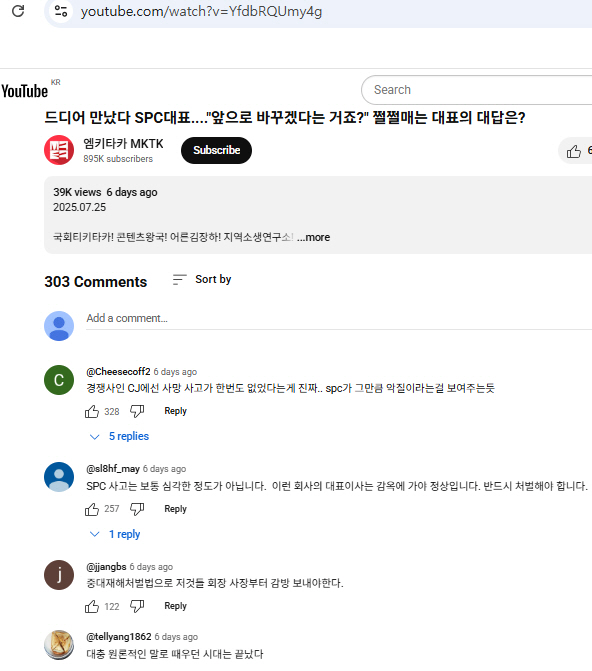Image resolution: width=592 pixels, height=671 pixels.
Task: Click the '257' like count
Action: [112, 509]
